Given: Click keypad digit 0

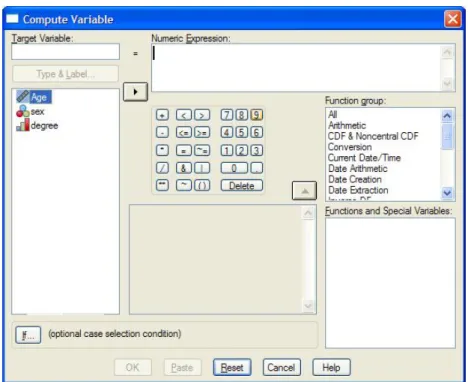Looking at the screenshot, I should coord(234,168).
